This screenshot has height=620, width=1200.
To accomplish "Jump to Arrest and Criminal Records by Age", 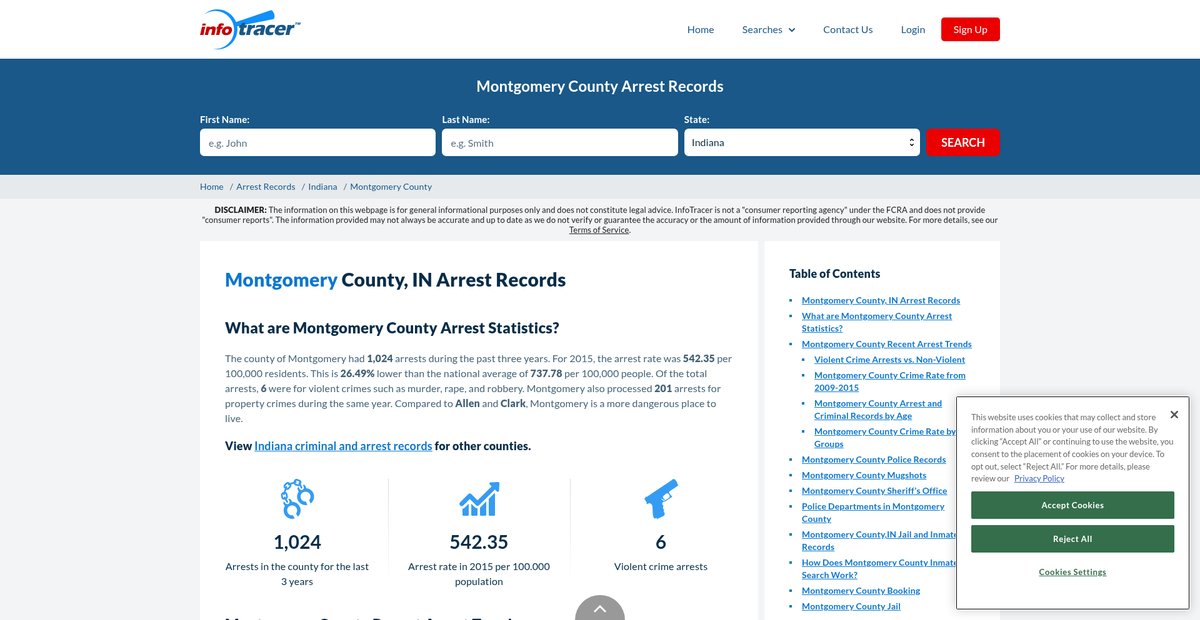I will [878, 409].
